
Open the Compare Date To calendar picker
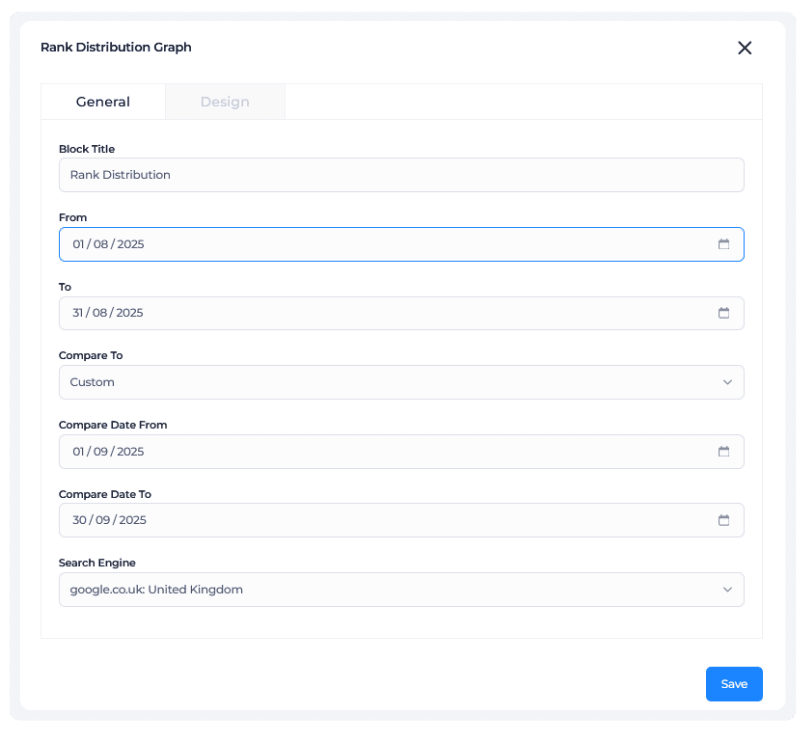coord(724,520)
